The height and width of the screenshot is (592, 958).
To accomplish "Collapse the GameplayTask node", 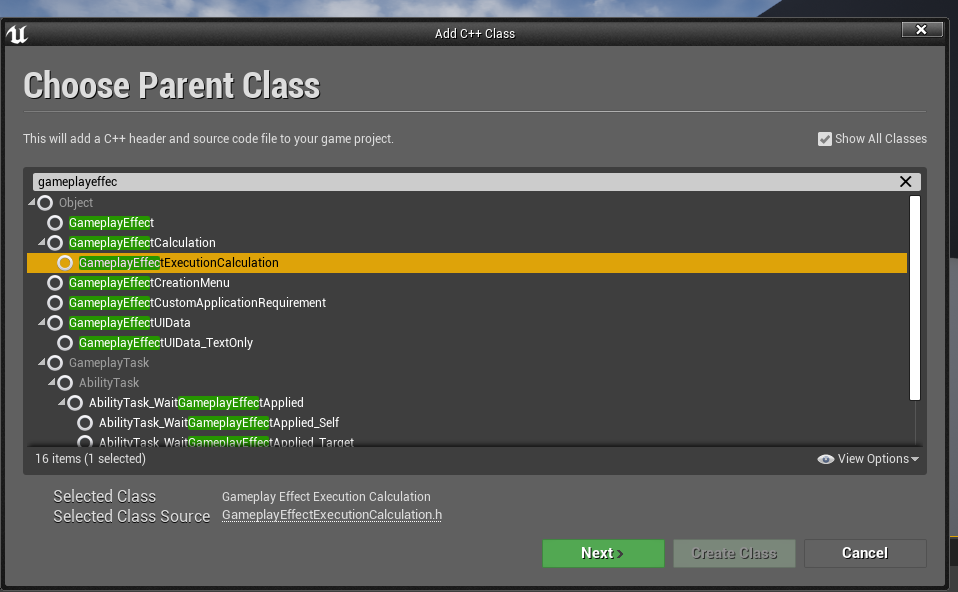I will point(42,362).
